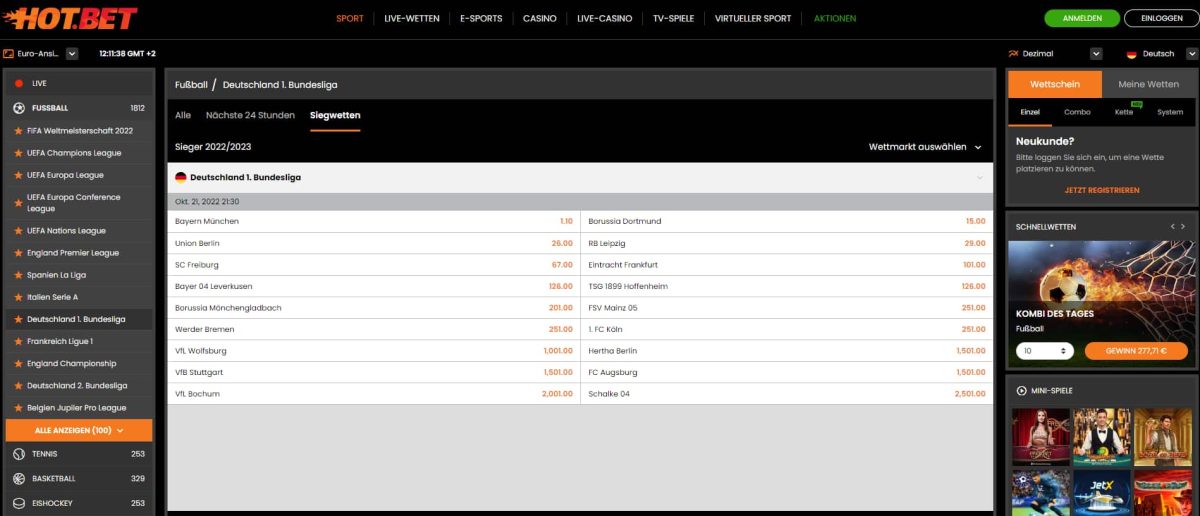Image resolution: width=1200 pixels, height=516 pixels.
Task: Switch to Meine Wetten tab
Action: coord(1148,84)
